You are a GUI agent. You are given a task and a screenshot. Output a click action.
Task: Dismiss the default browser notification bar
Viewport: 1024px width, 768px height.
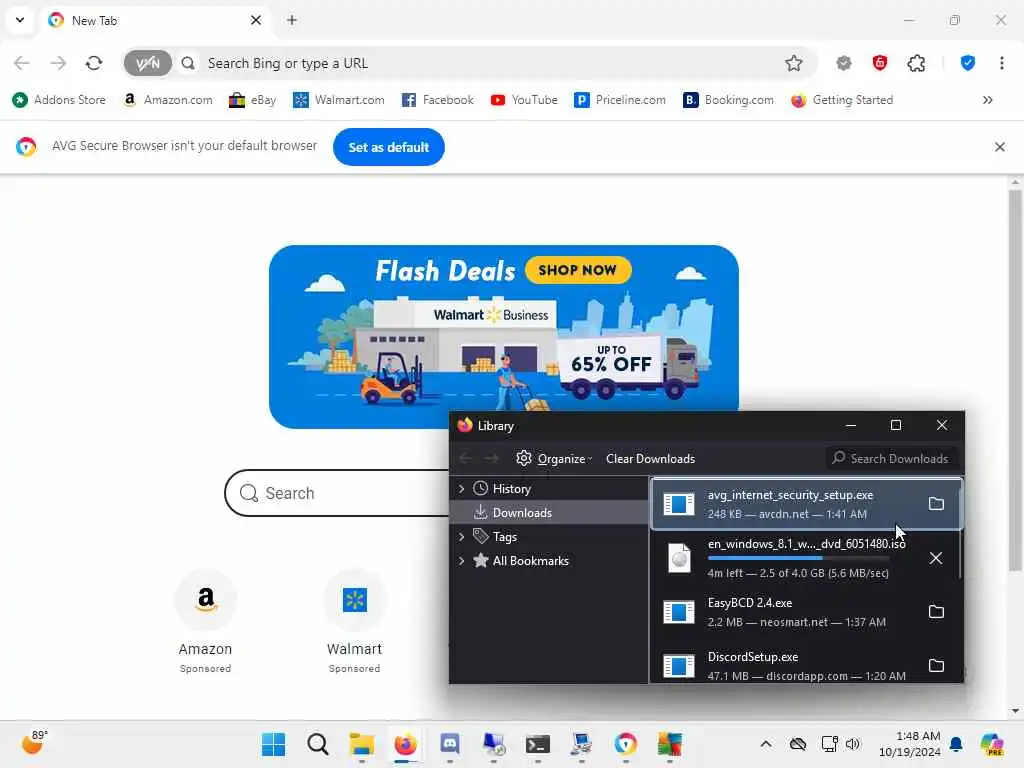coord(1000,147)
